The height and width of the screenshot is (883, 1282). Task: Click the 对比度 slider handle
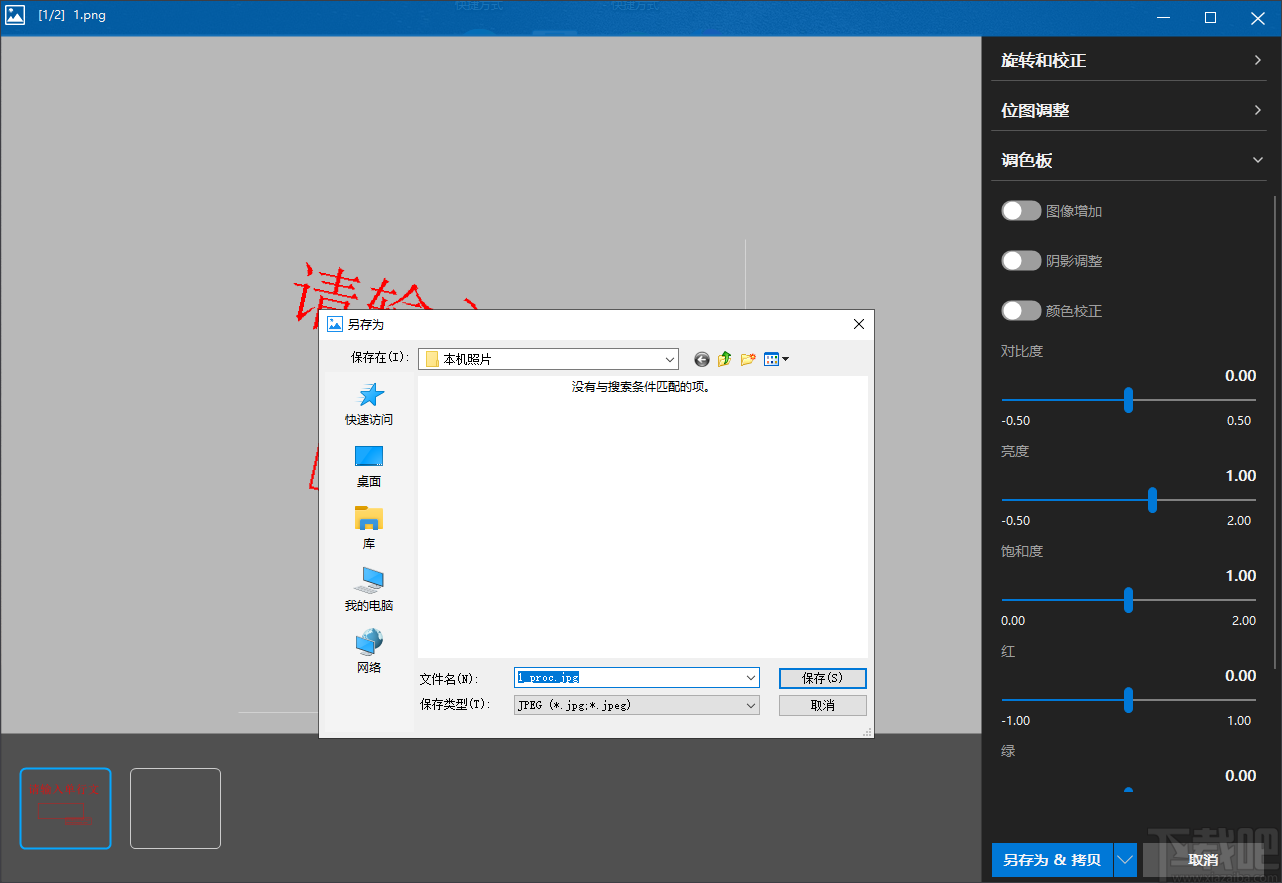pyautogui.click(x=1128, y=400)
